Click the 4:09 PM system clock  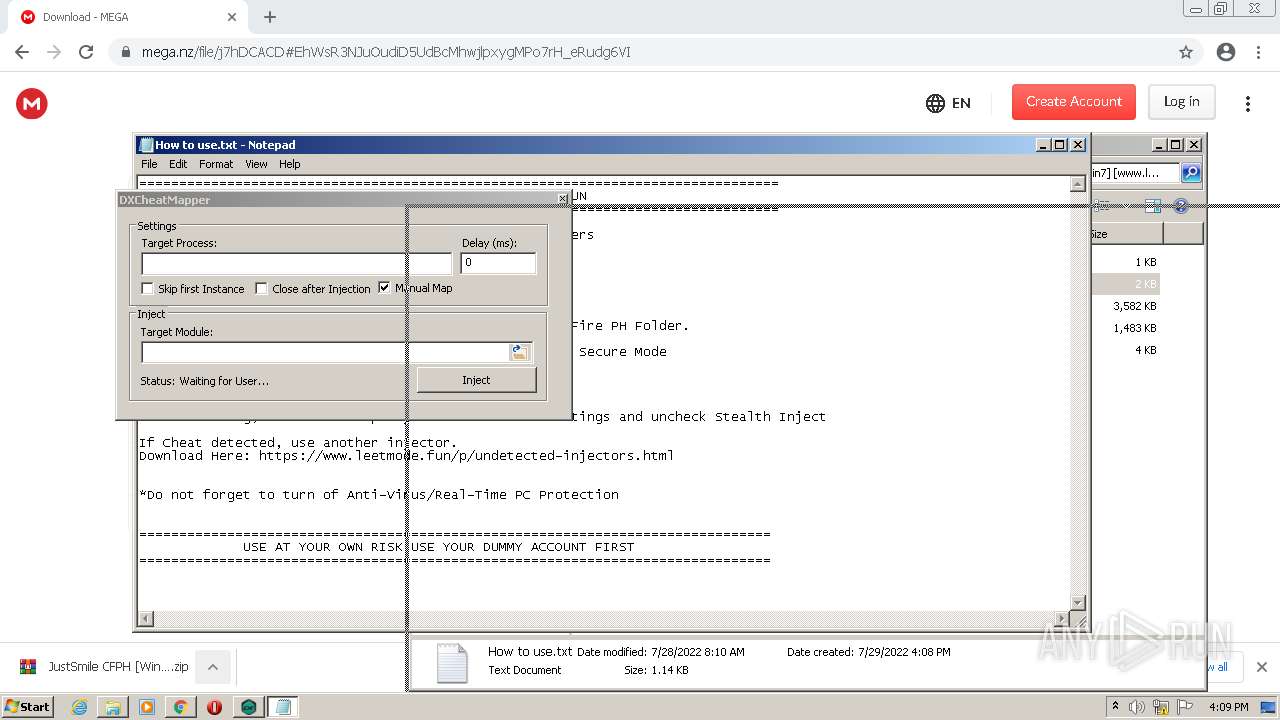click(1228, 707)
